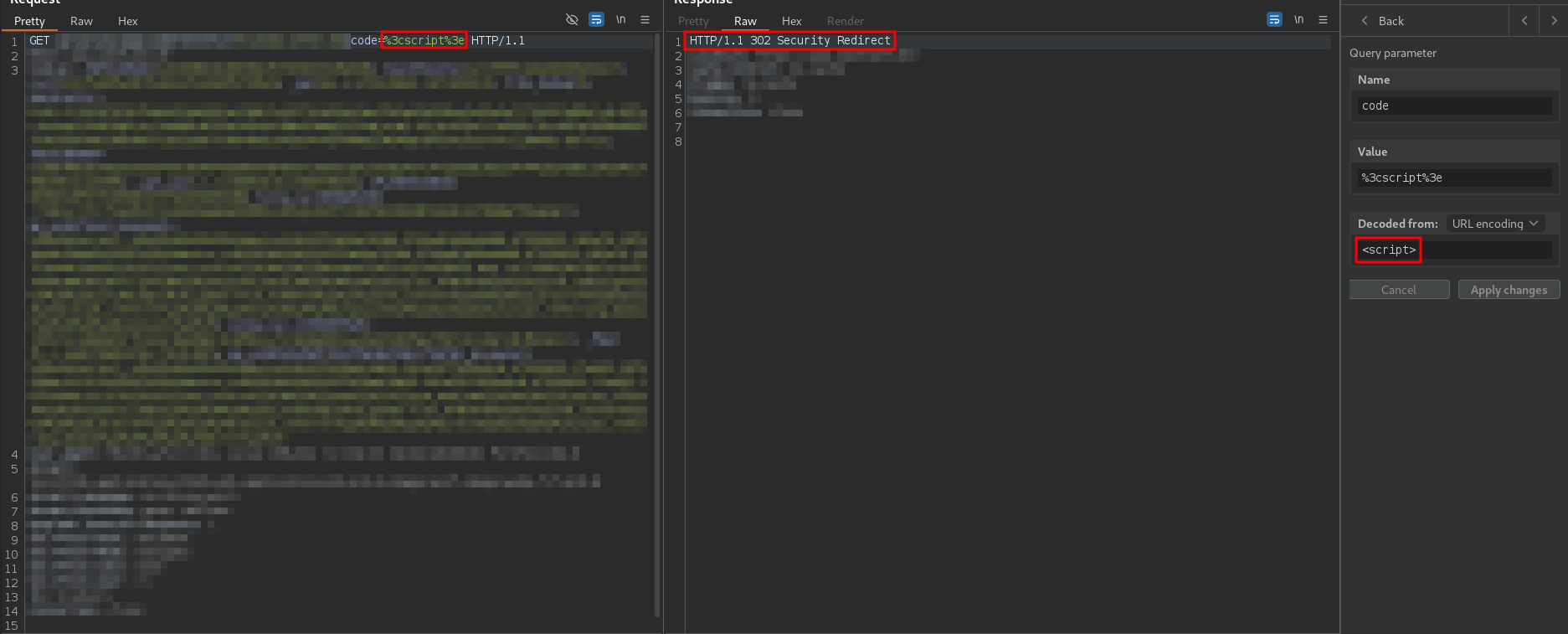Switch to the Response Pretty tab
The image size is (1568, 634).
693,21
